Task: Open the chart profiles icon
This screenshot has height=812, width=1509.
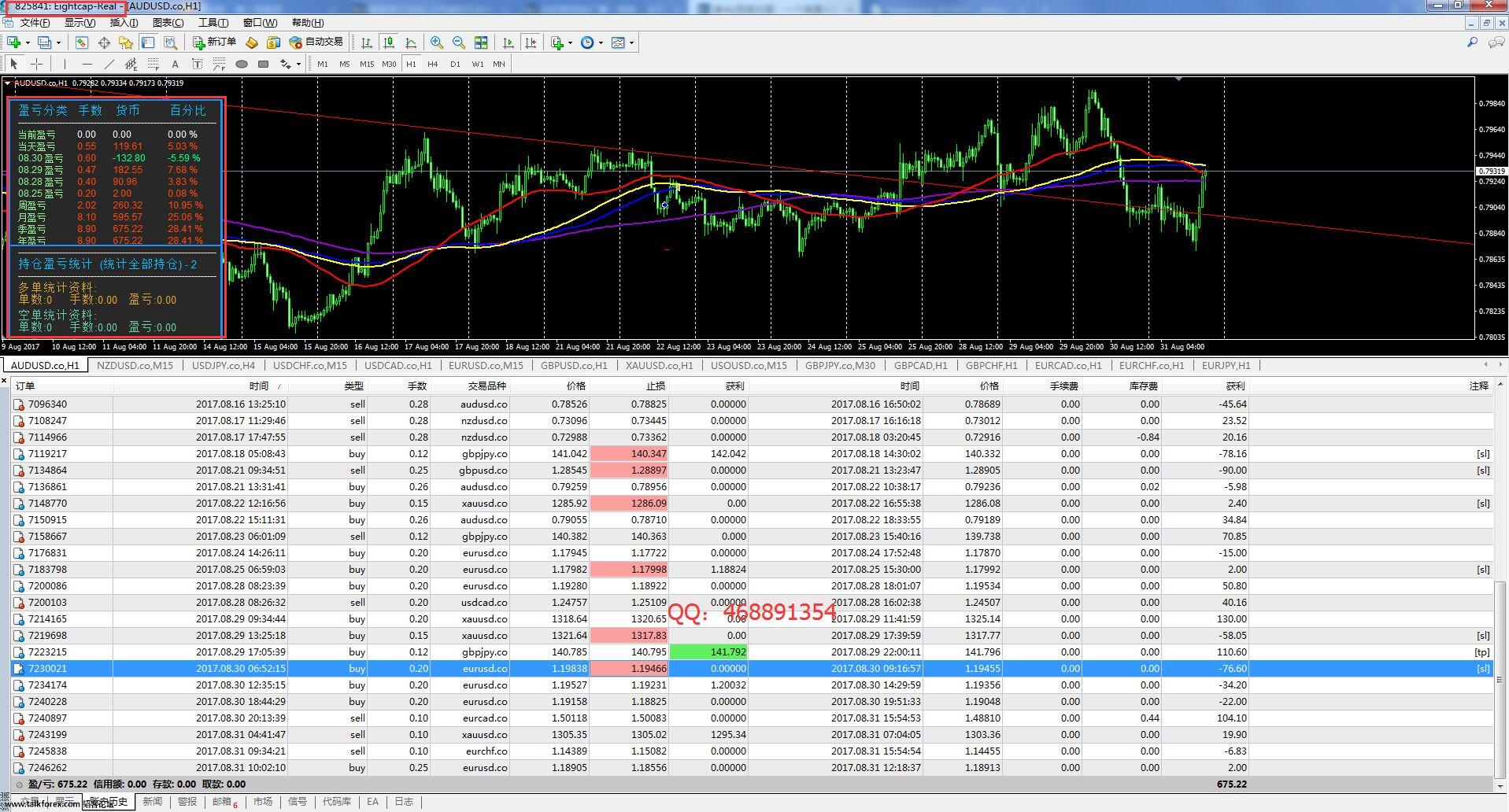Action: point(45,42)
